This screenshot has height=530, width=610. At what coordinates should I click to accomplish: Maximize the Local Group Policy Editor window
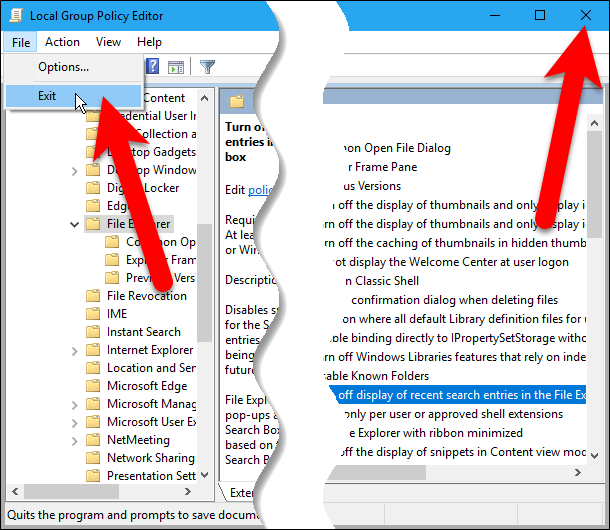click(x=540, y=16)
